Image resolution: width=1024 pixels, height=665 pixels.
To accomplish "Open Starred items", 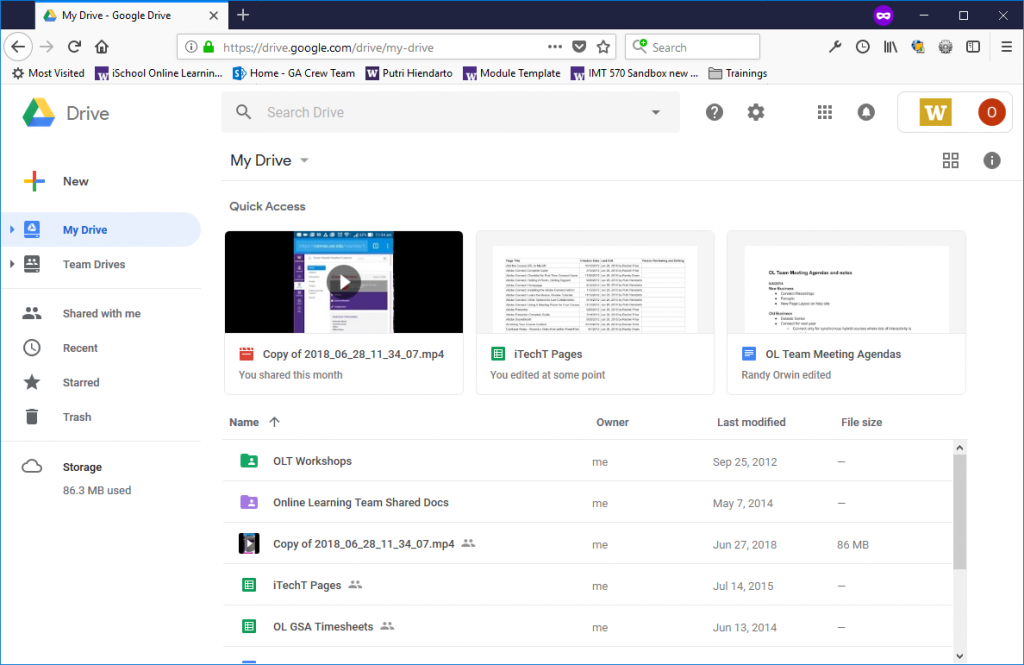I will click(x=101, y=383).
